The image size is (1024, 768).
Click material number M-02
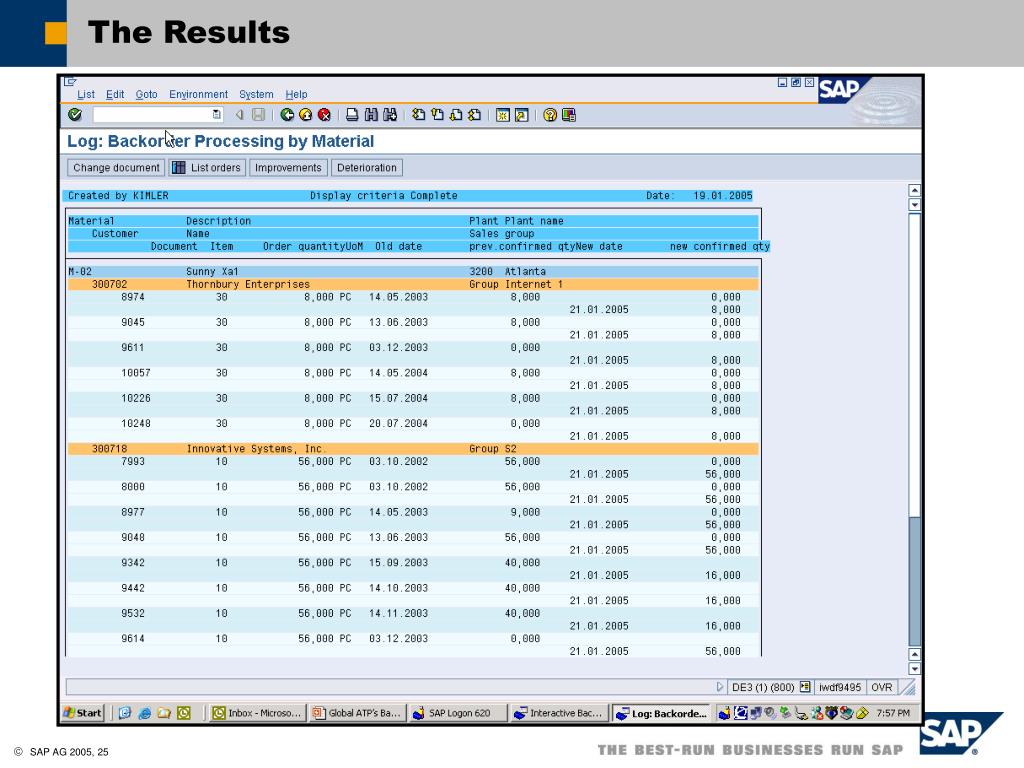(x=80, y=272)
